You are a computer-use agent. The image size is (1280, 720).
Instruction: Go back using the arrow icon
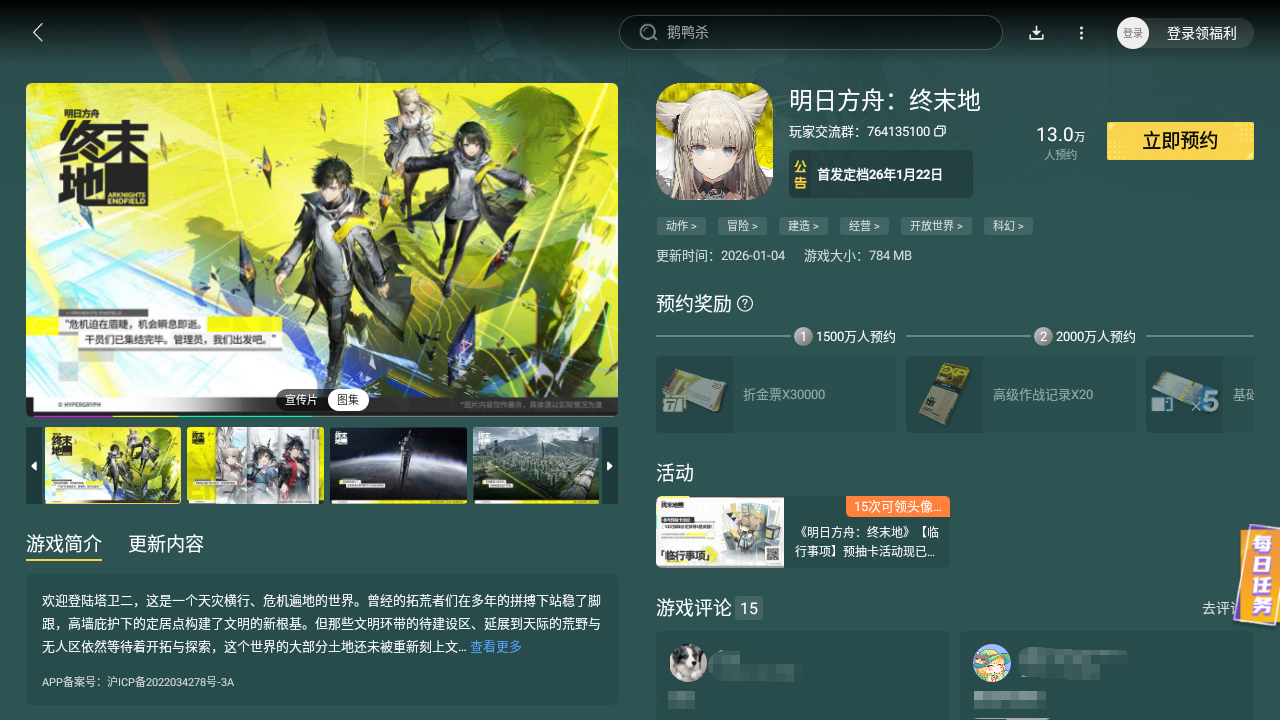[x=38, y=33]
